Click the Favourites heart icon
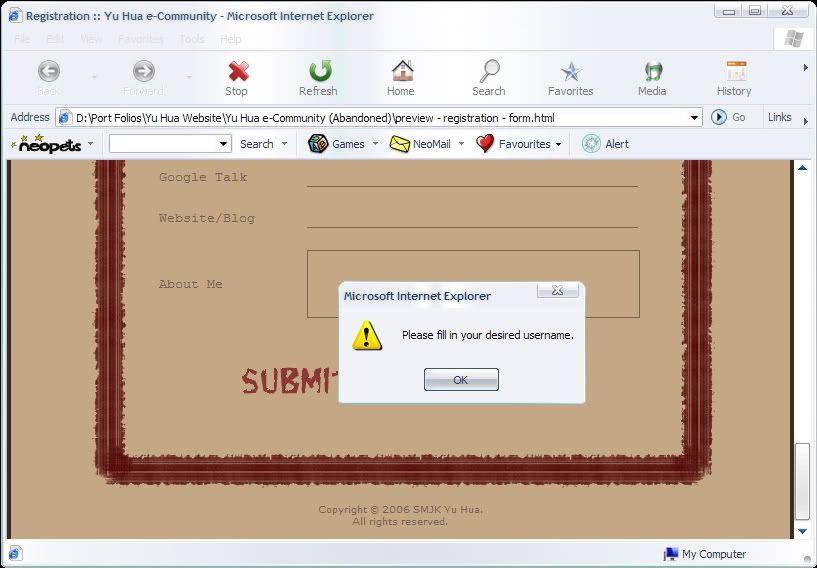 pyautogui.click(x=485, y=143)
